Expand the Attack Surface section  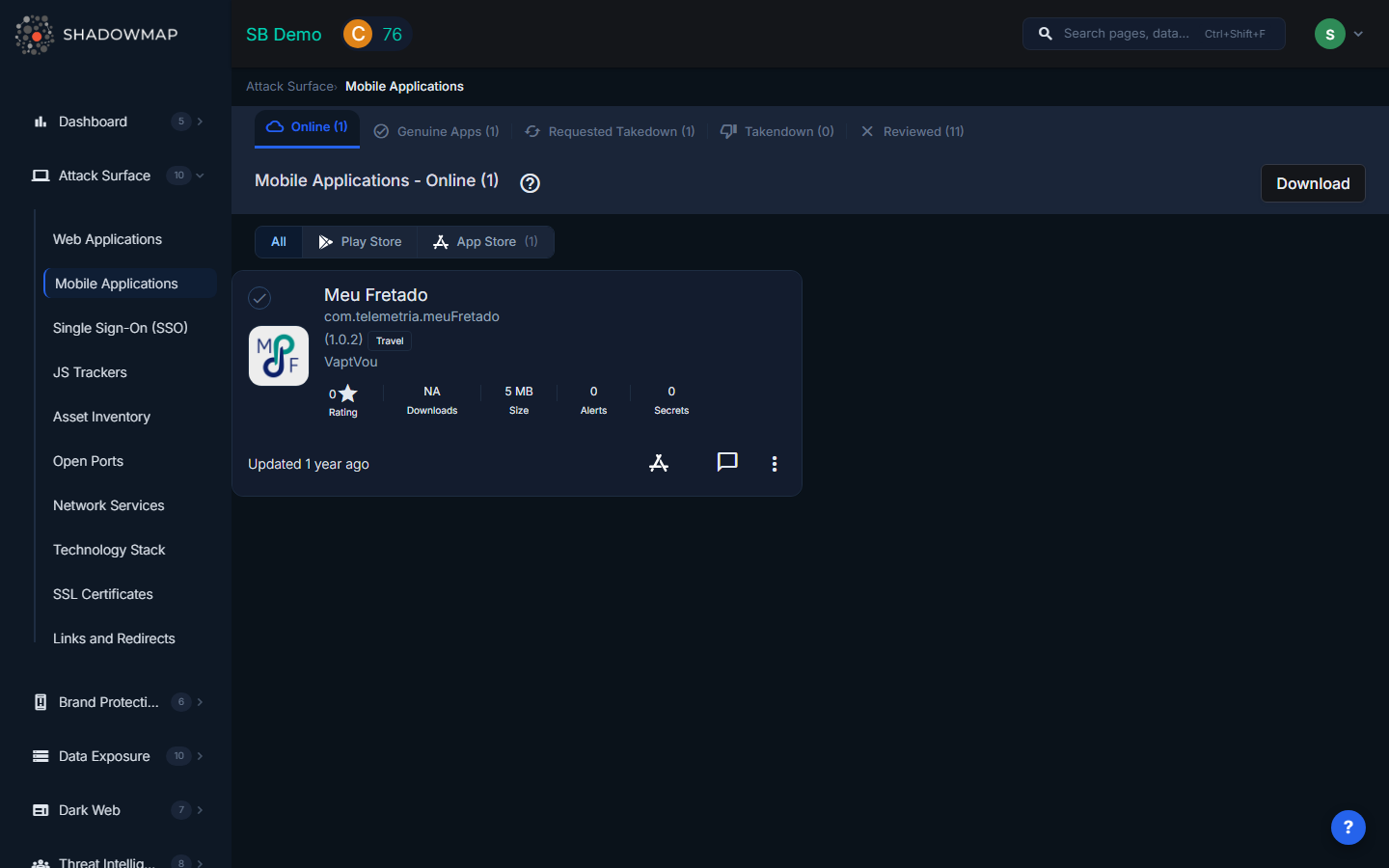point(200,176)
